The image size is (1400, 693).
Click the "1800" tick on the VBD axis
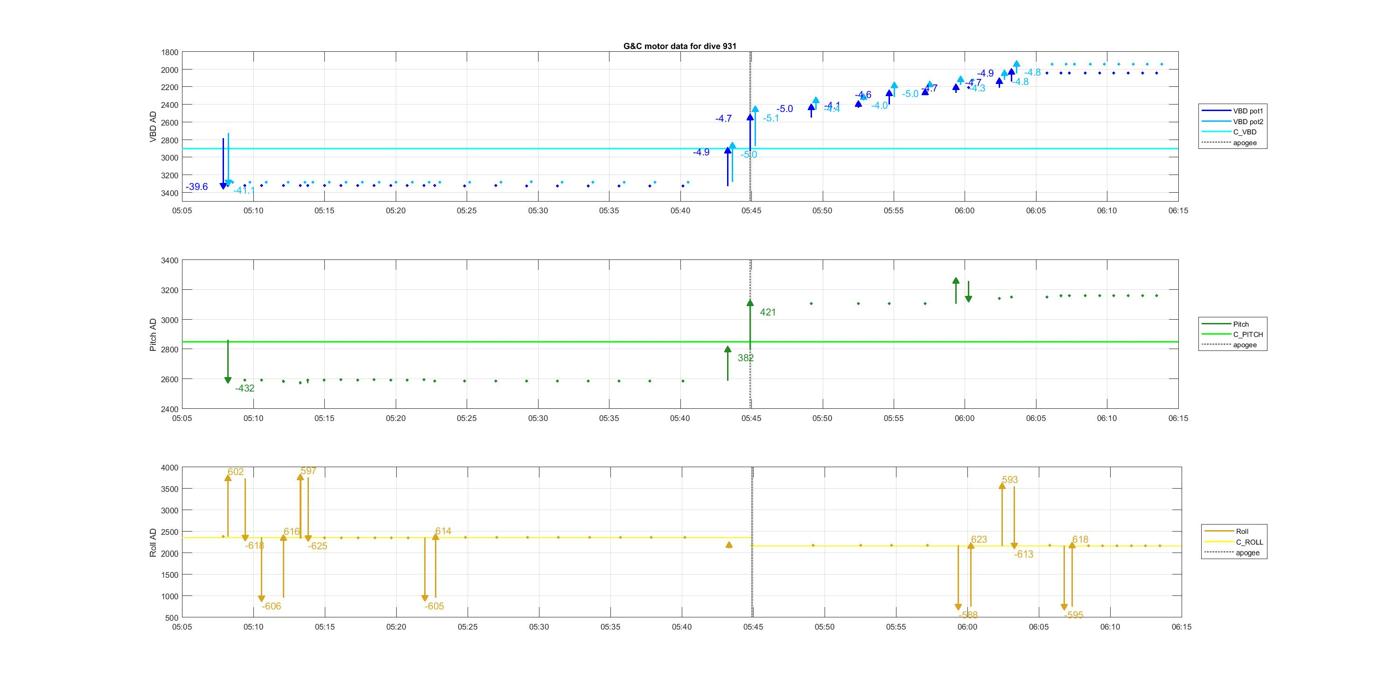tap(170, 52)
